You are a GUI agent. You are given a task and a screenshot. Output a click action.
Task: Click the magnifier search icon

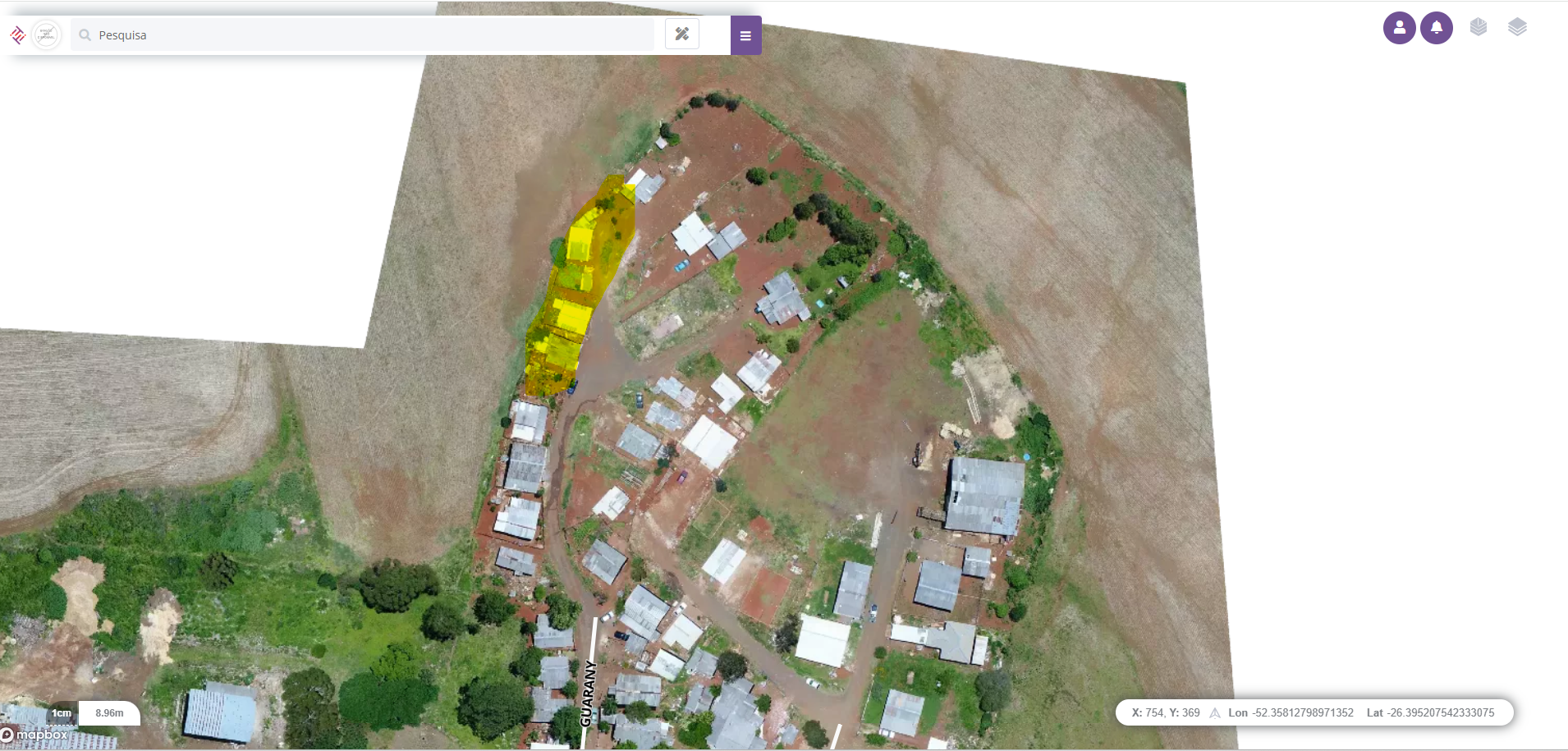point(85,35)
